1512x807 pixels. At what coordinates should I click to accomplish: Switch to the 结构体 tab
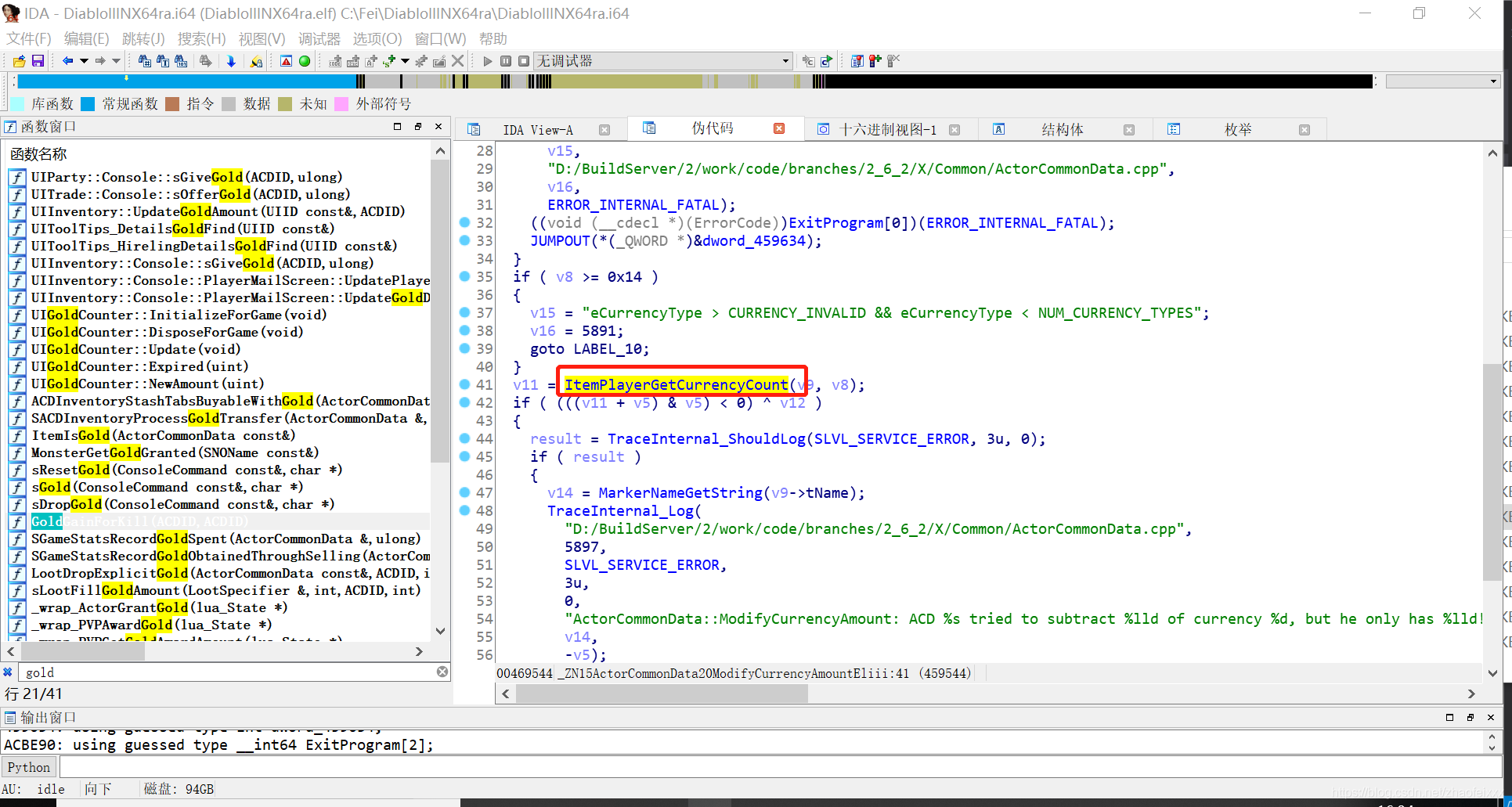[x=1062, y=130]
